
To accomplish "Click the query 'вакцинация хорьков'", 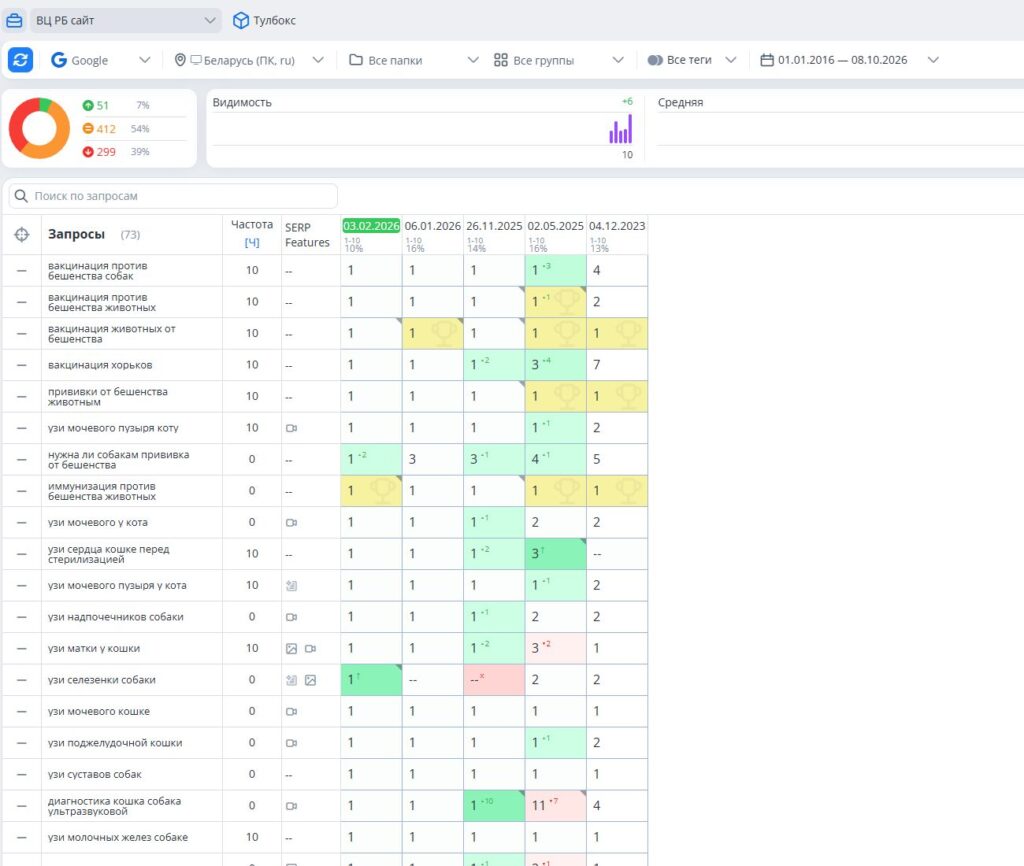I will (100, 365).
